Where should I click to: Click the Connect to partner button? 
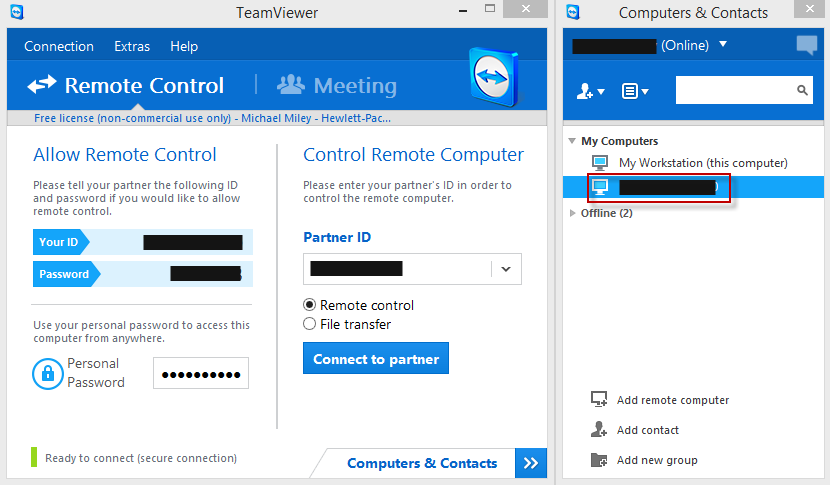point(376,359)
